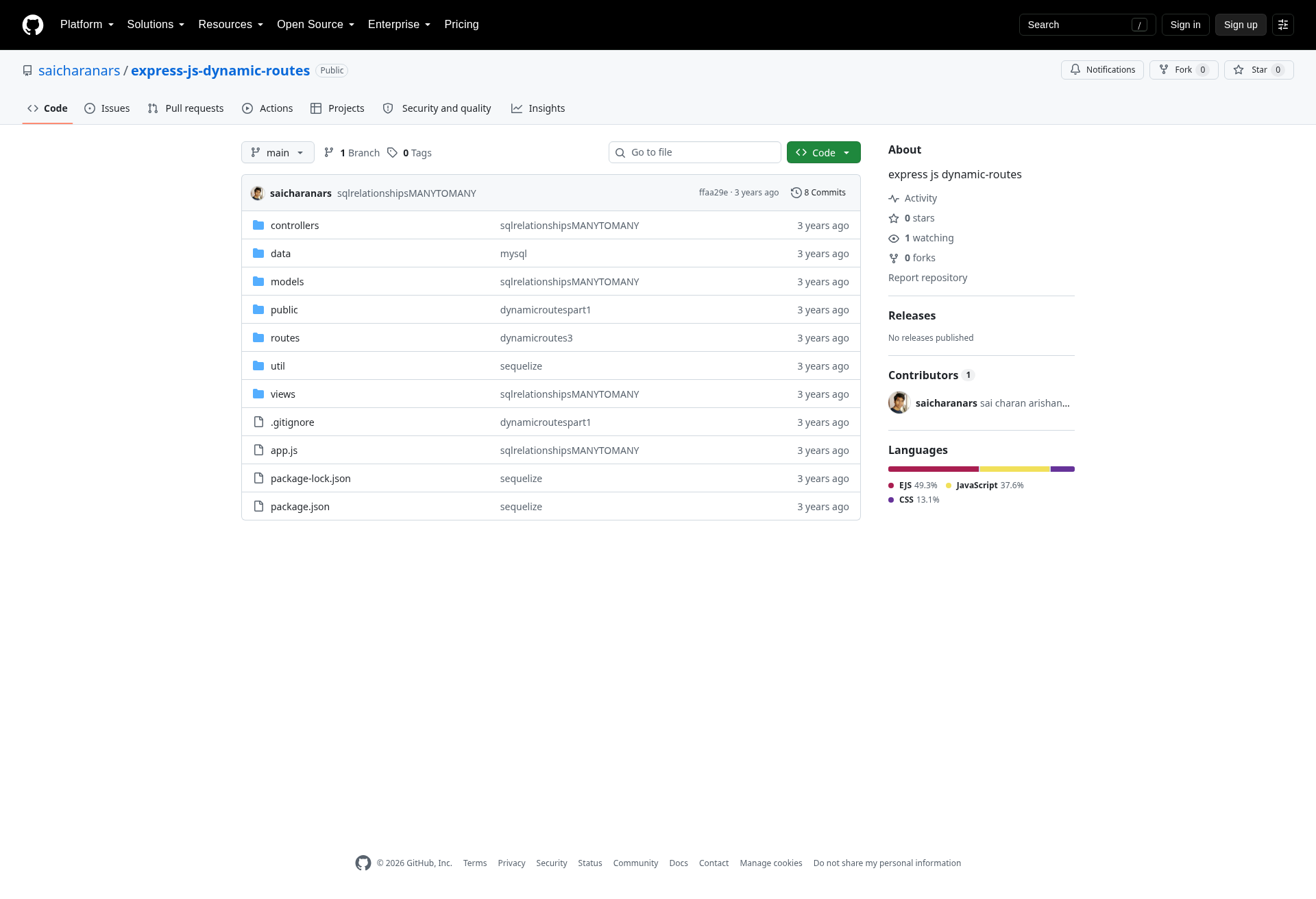Expand the Platform menu
This screenshot has width=1316, height=899.
[87, 25]
